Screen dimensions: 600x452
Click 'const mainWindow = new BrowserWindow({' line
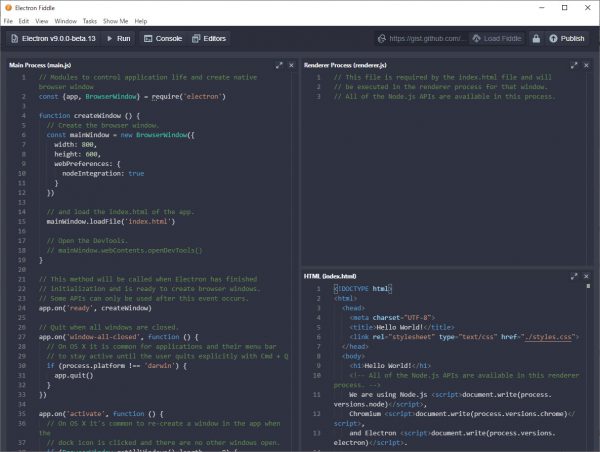[x=121, y=135]
